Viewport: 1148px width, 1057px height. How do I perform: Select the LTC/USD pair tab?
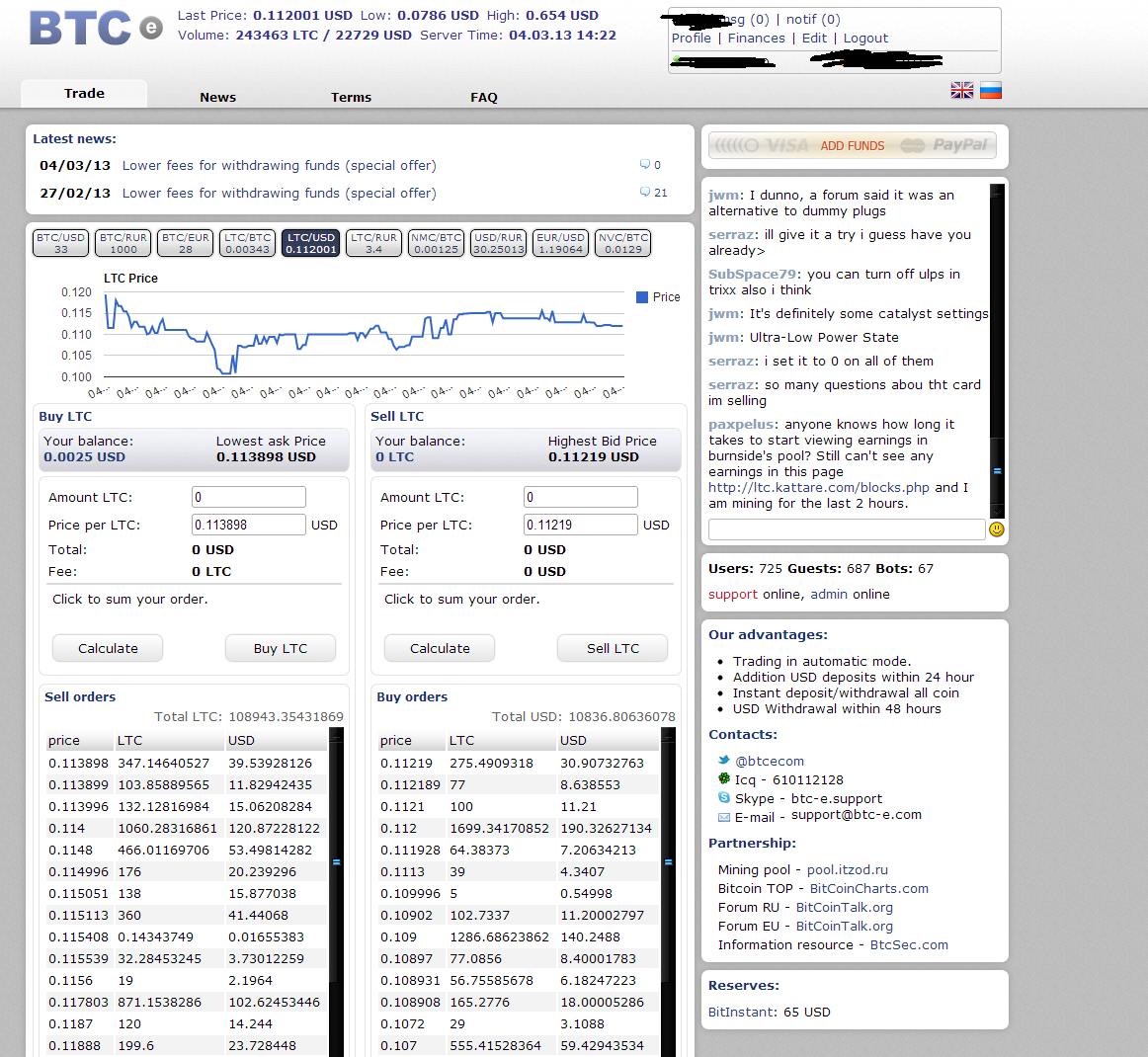[x=310, y=243]
